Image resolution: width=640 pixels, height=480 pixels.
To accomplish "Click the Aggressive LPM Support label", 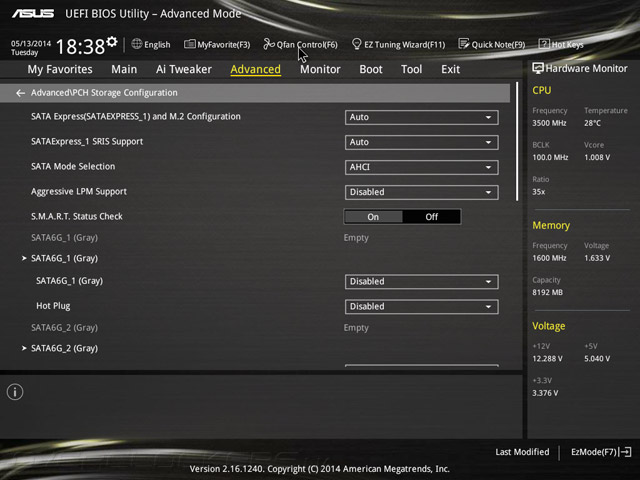I will [x=79, y=191].
